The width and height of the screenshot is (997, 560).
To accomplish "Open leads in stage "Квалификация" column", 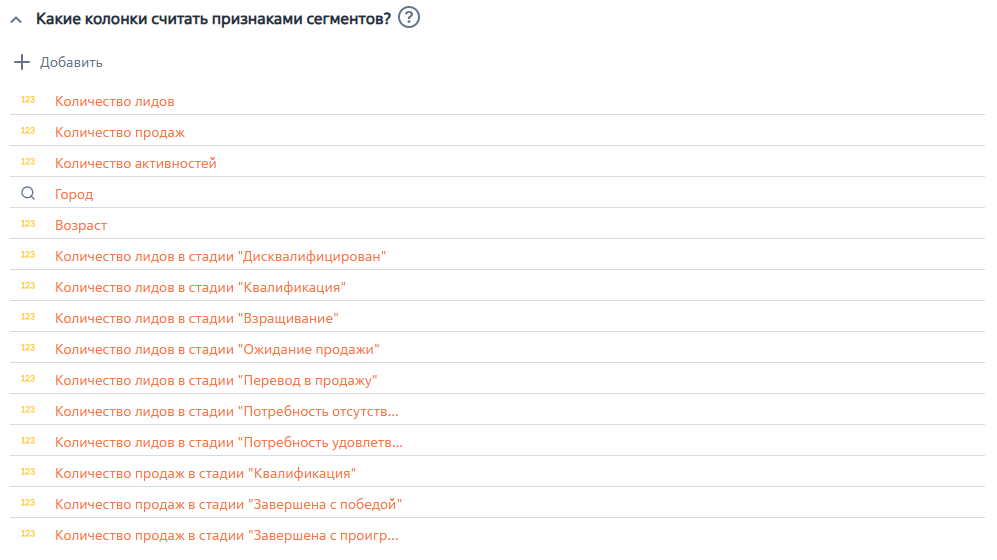I will coord(200,287).
